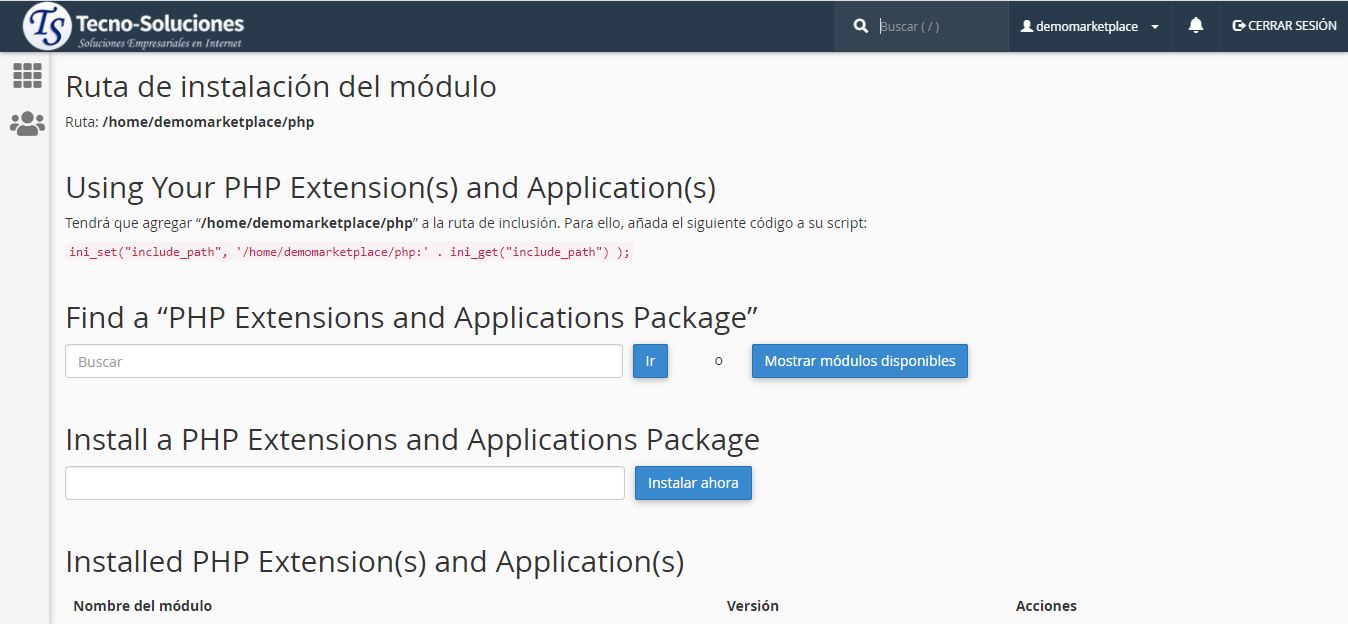
Task: Click the magnifying glass search icon
Action: tap(860, 27)
